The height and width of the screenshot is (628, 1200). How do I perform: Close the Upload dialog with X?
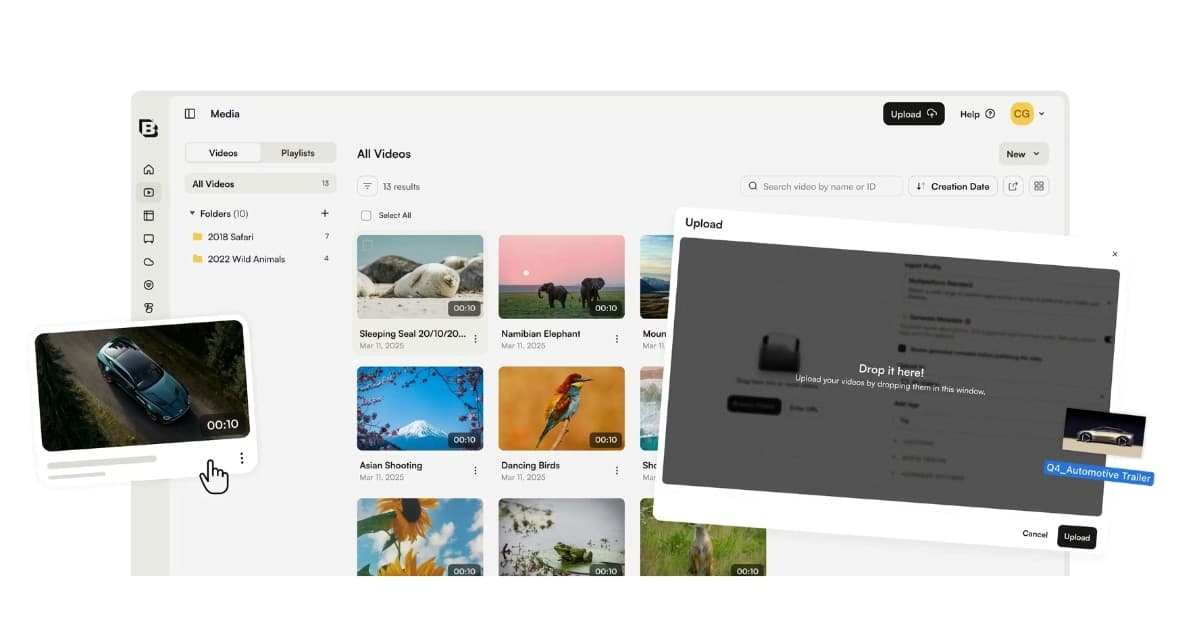(x=1115, y=254)
